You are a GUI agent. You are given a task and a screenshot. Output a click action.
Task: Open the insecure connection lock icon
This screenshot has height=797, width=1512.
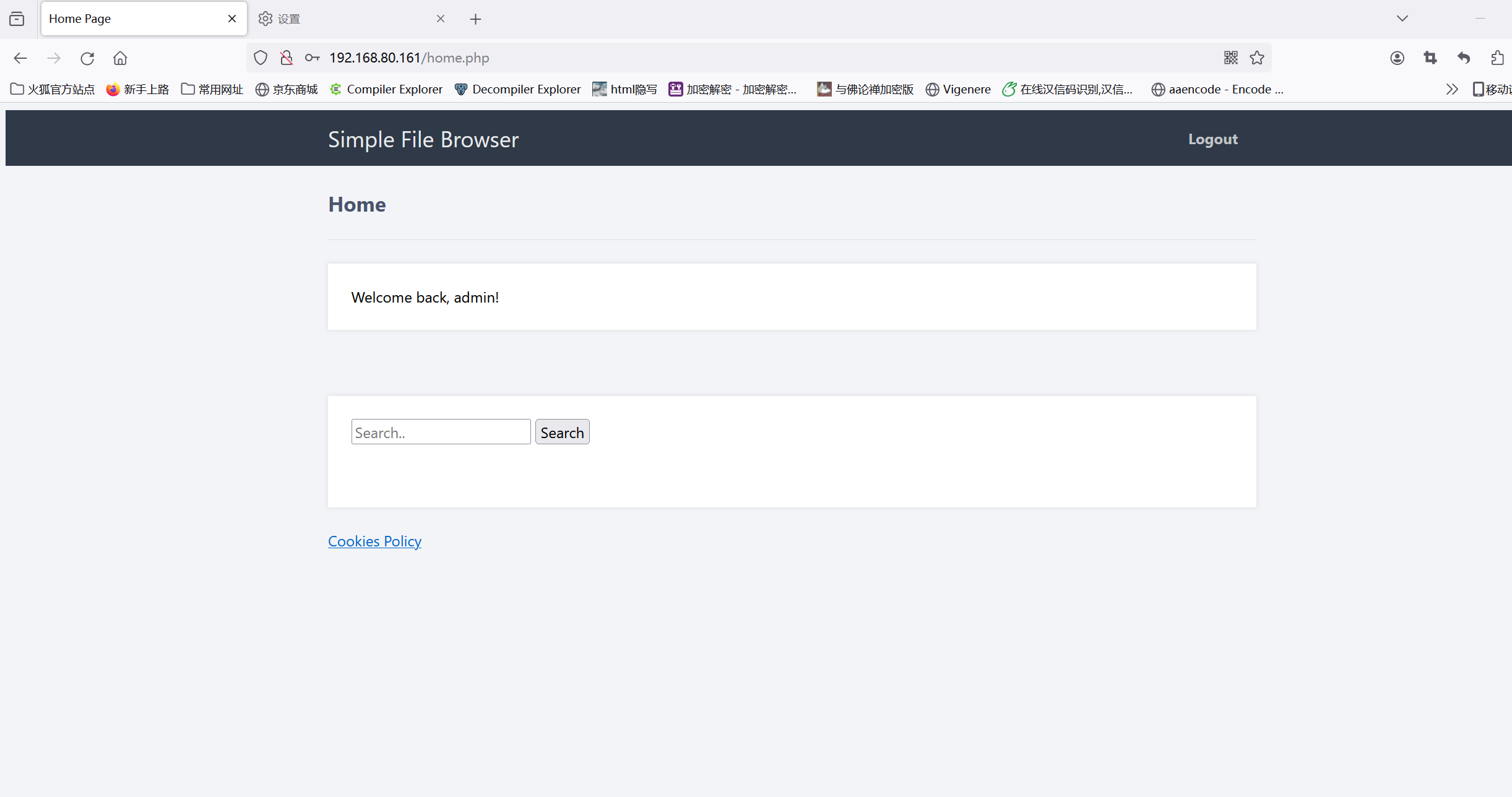click(x=287, y=58)
